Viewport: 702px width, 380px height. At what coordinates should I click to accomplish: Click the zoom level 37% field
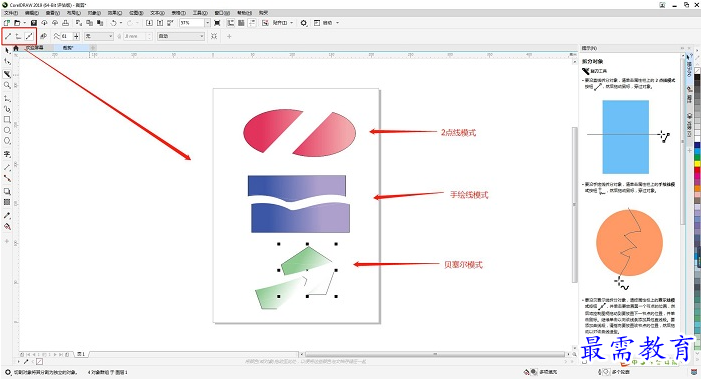point(192,23)
